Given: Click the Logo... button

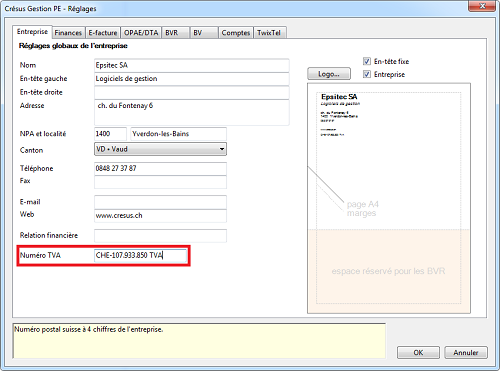Looking at the screenshot, I should [x=329, y=74].
